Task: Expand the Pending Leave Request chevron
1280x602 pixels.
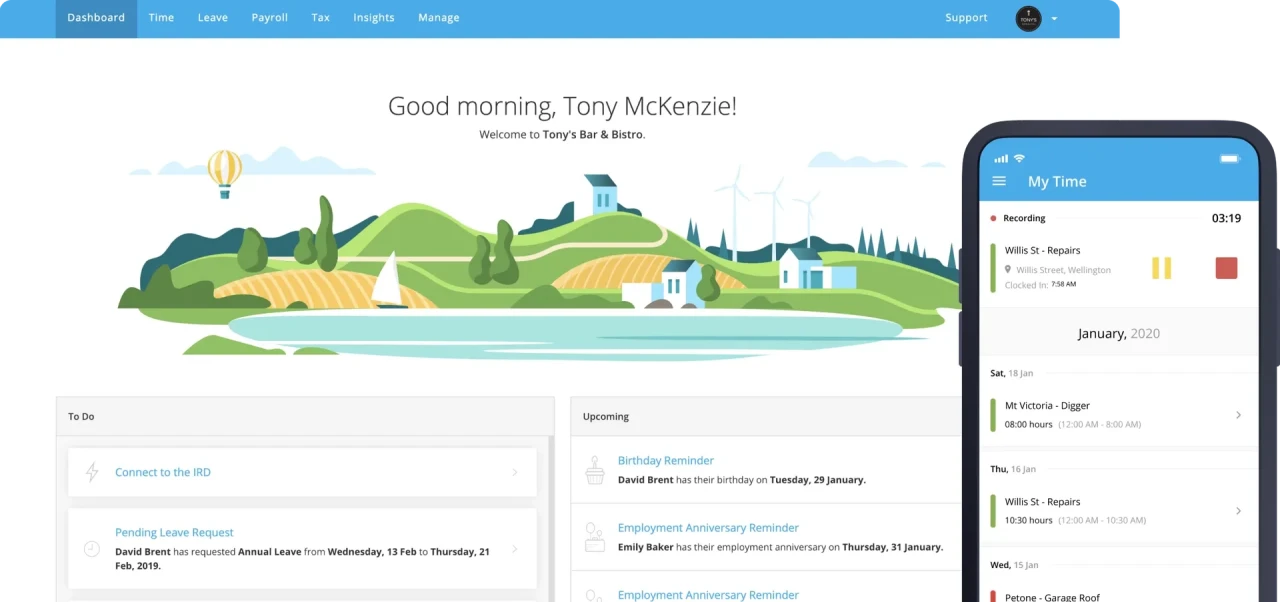Action: (515, 549)
